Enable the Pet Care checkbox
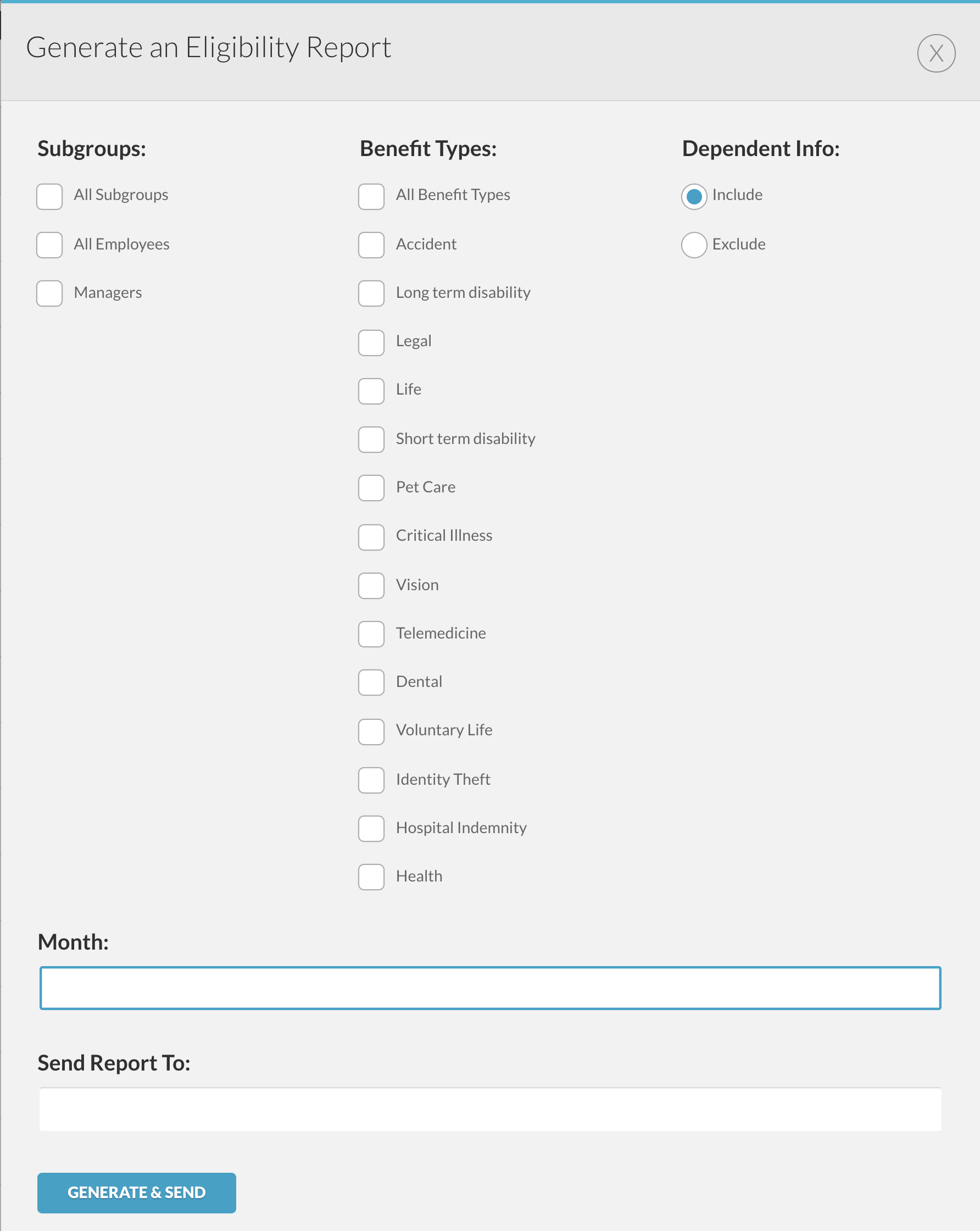This screenshot has height=1231, width=980. click(371, 488)
